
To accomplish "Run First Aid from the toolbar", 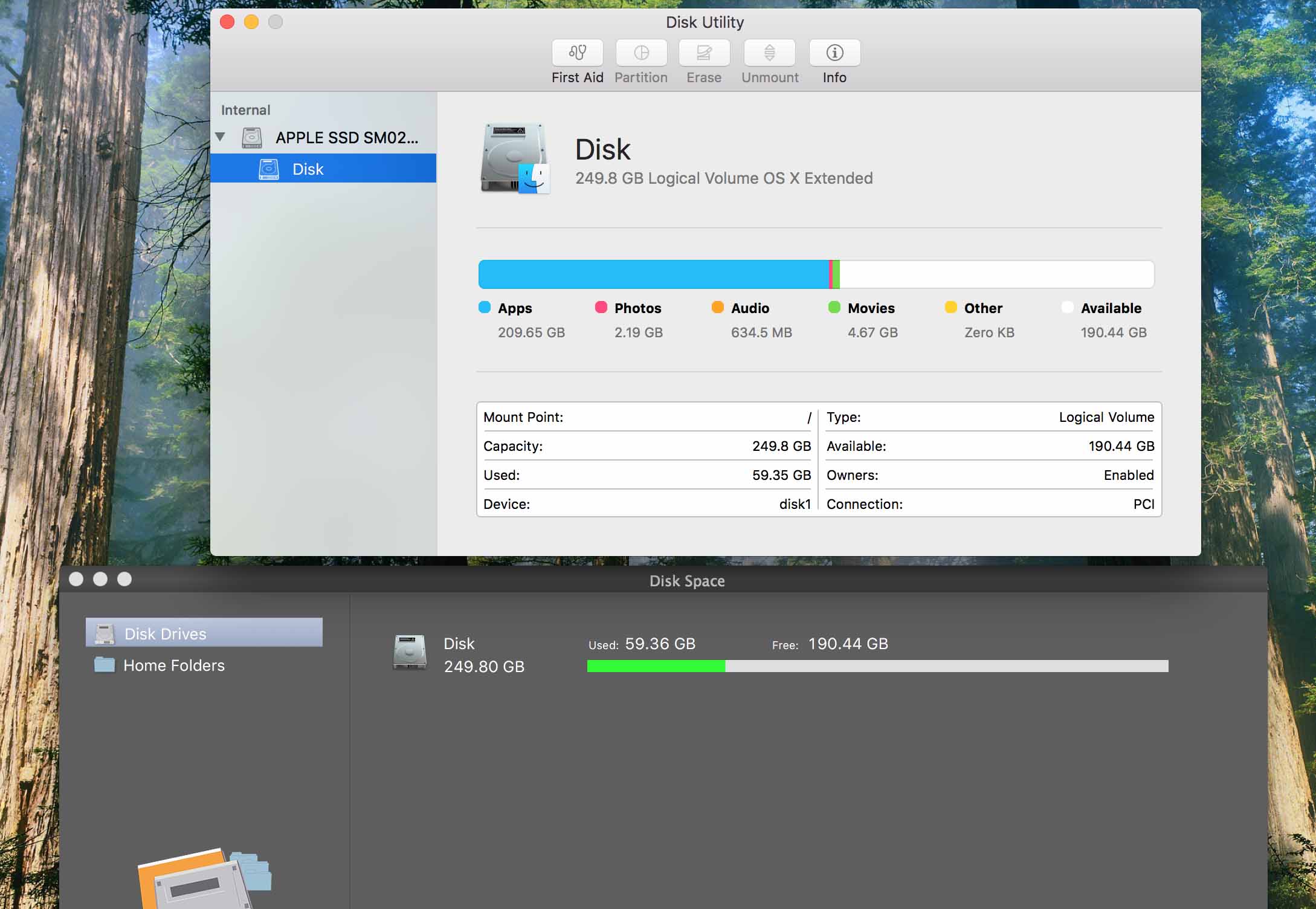I will point(577,53).
